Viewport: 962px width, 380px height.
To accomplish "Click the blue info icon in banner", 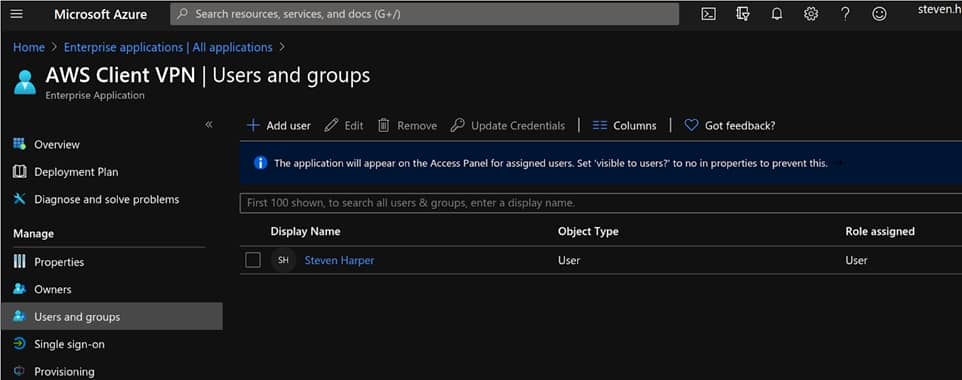I will point(261,163).
